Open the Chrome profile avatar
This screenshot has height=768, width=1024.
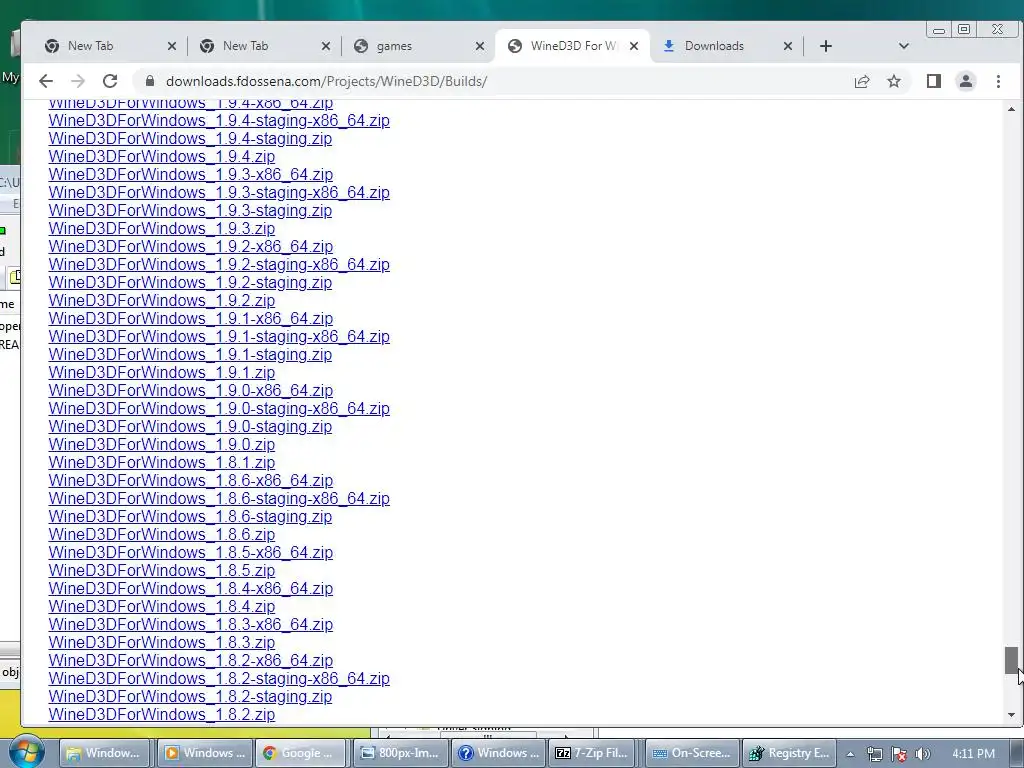(x=966, y=81)
